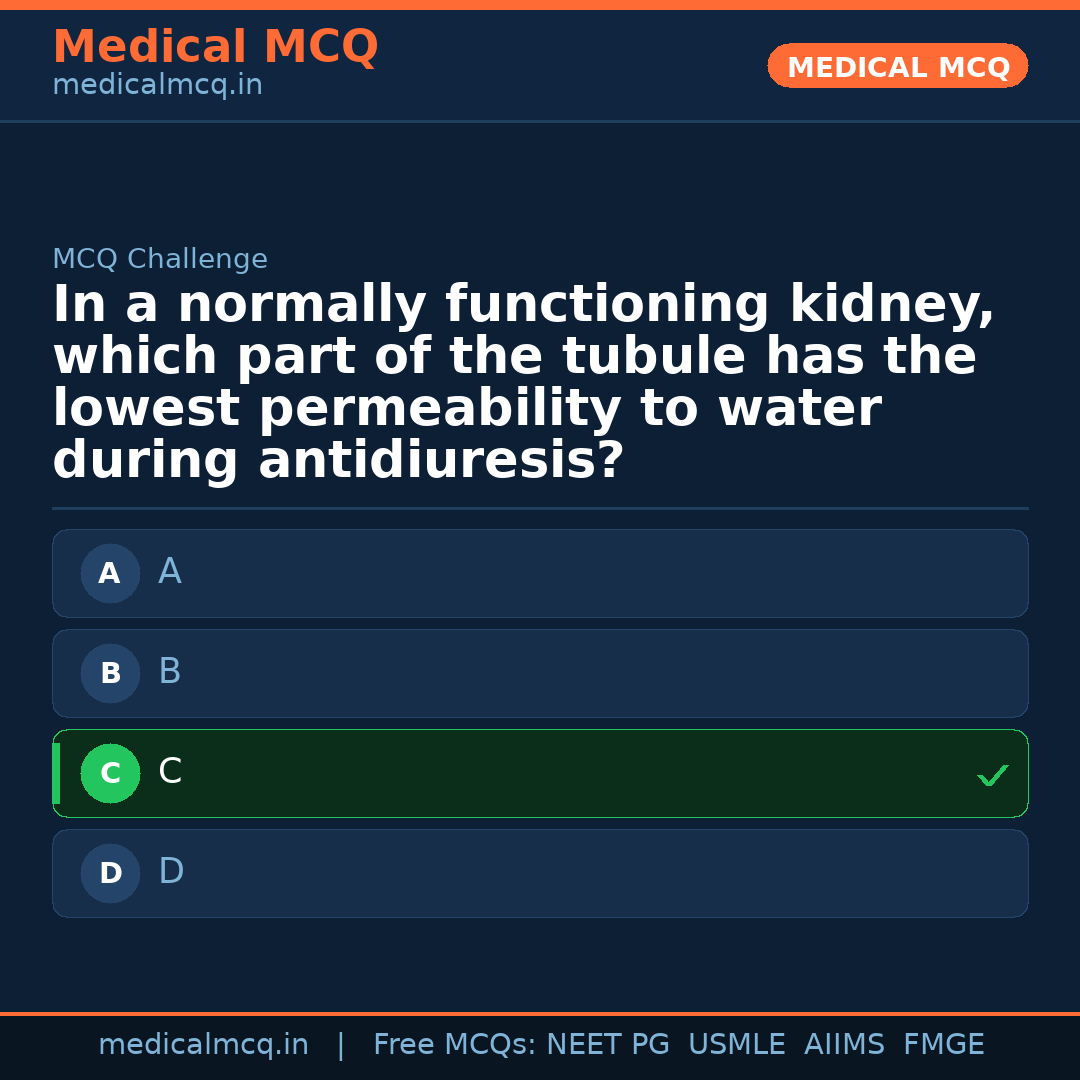Screen dimensions: 1080x1080
Task: Open medicalmcq.in link under the header title
Action: (157, 86)
